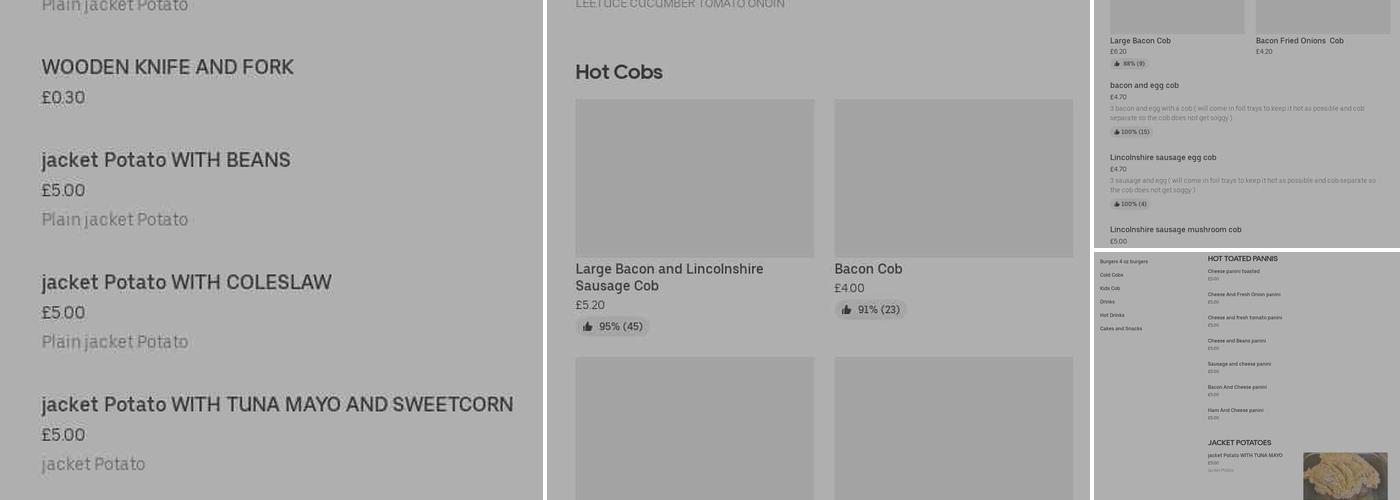Click the £4.00 Bacon Cob image placeholder
The width and height of the screenshot is (1400, 500).
pos(953,178)
